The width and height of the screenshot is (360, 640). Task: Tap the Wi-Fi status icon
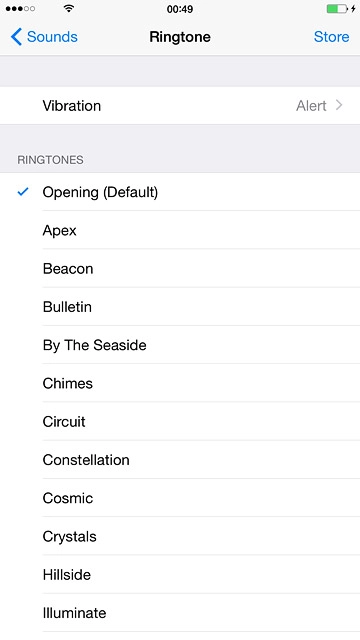[x=69, y=8]
